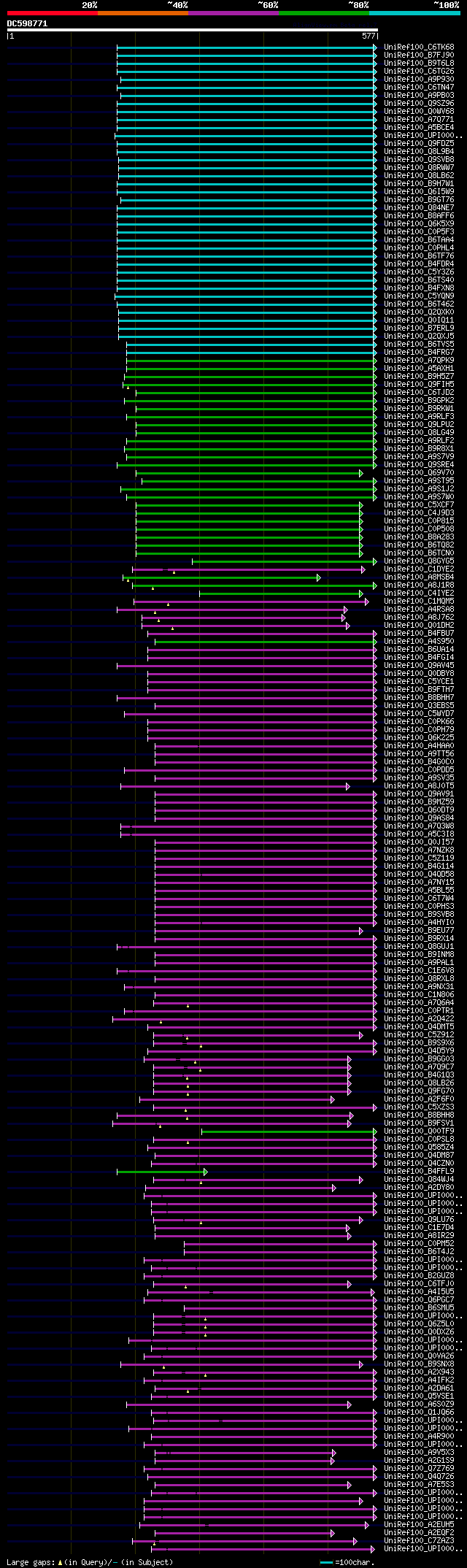
Task: Click the red 20% legend segment
Action: [53, 13]
